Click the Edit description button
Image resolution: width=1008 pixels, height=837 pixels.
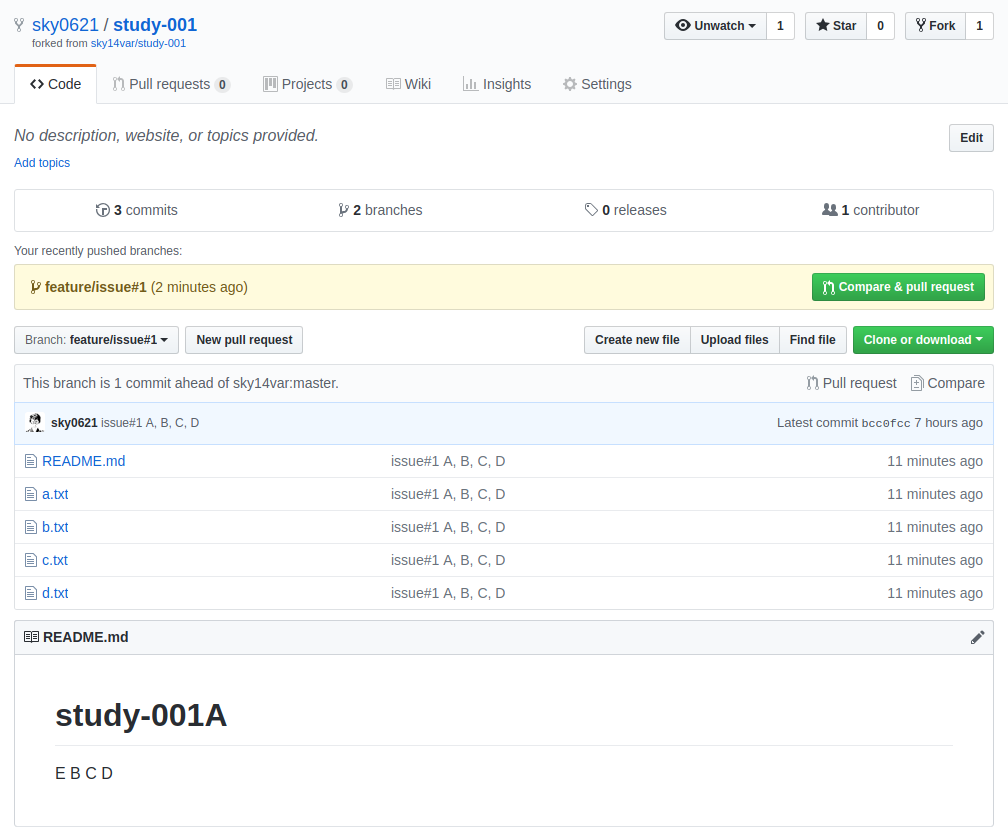coord(971,138)
